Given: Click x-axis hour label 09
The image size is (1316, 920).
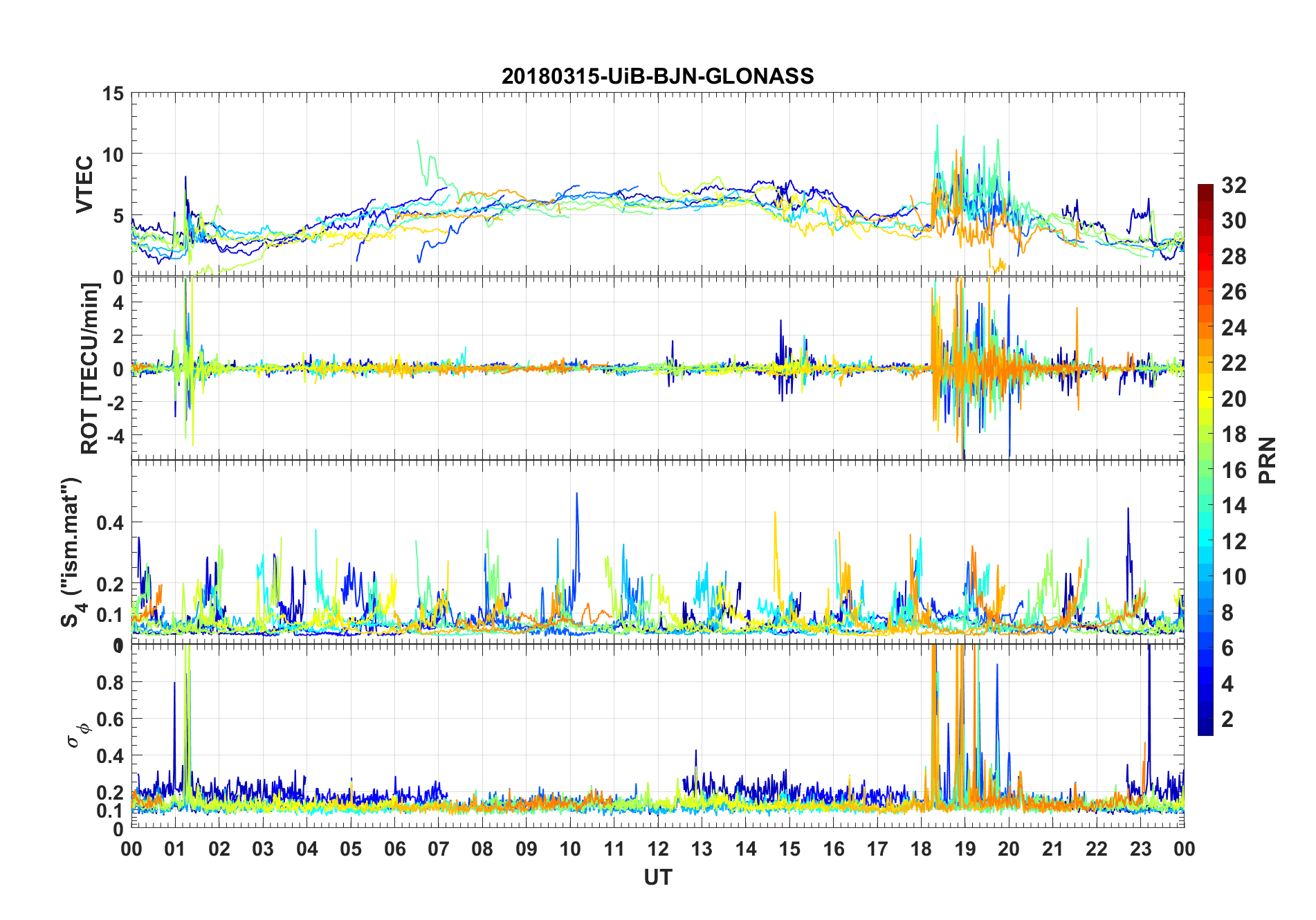Looking at the screenshot, I should 526,849.
